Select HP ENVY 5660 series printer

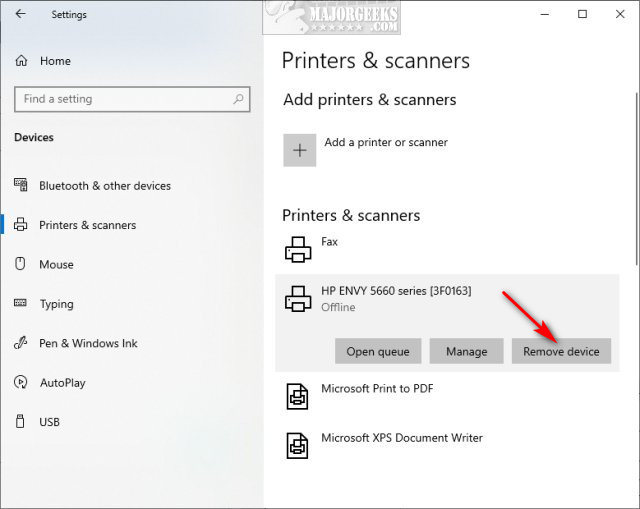pyautogui.click(x=396, y=291)
